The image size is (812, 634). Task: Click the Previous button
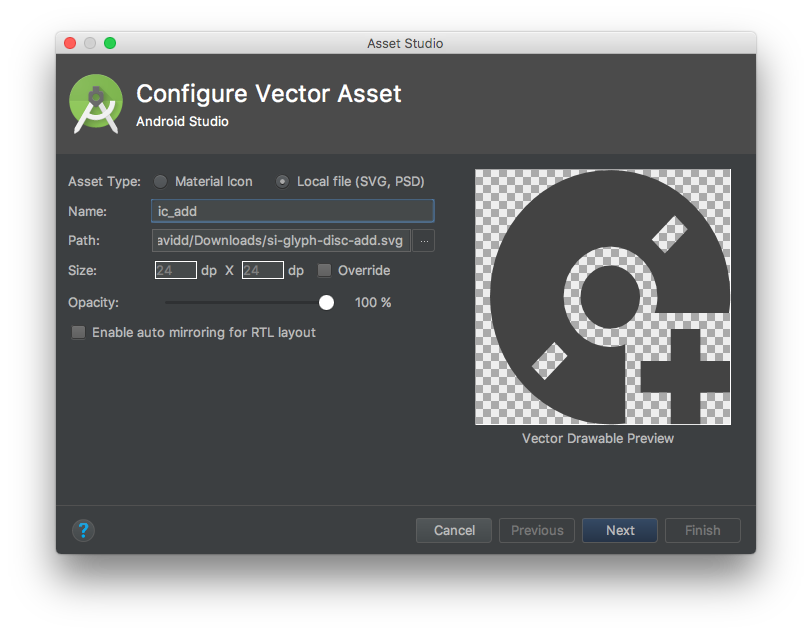point(536,530)
